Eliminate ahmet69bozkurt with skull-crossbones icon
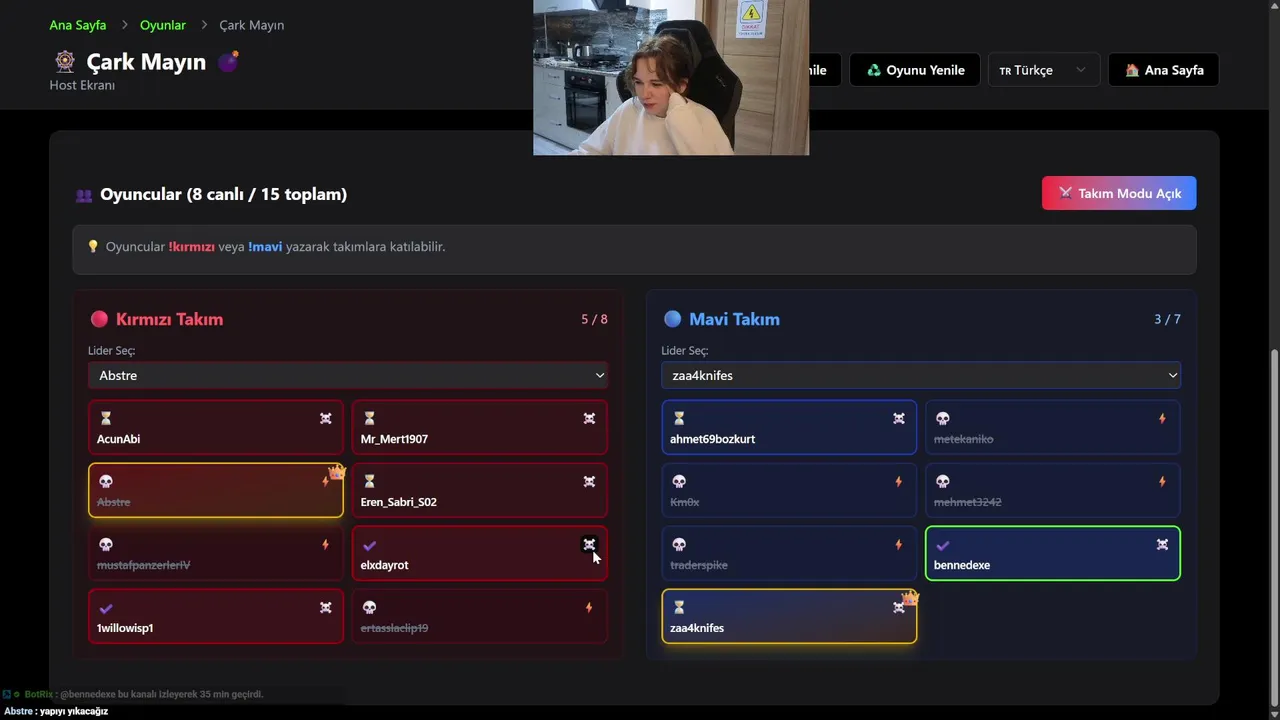 pos(898,418)
